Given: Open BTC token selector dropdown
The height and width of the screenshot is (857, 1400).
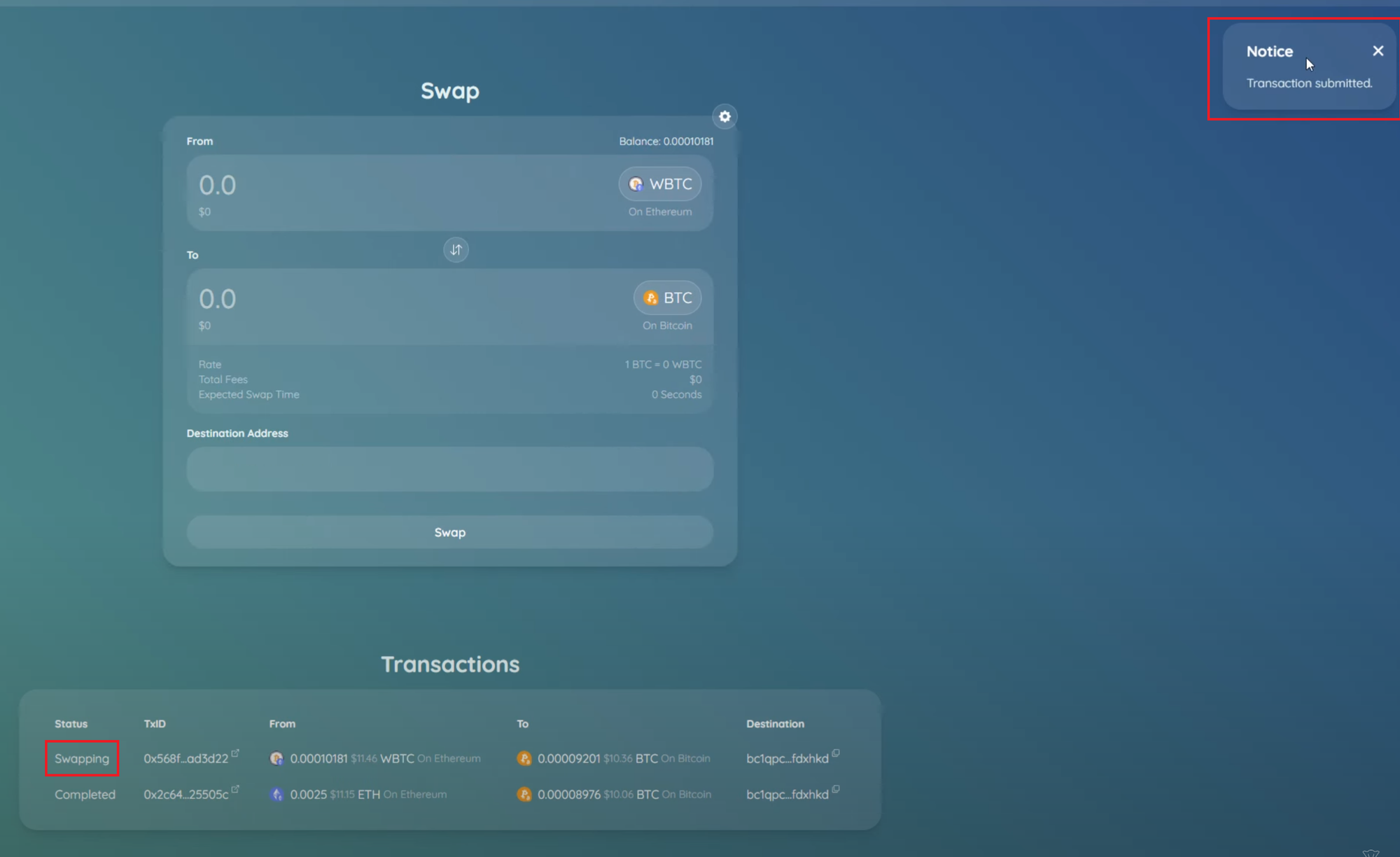Looking at the screenshot, I should click(667, 298).
